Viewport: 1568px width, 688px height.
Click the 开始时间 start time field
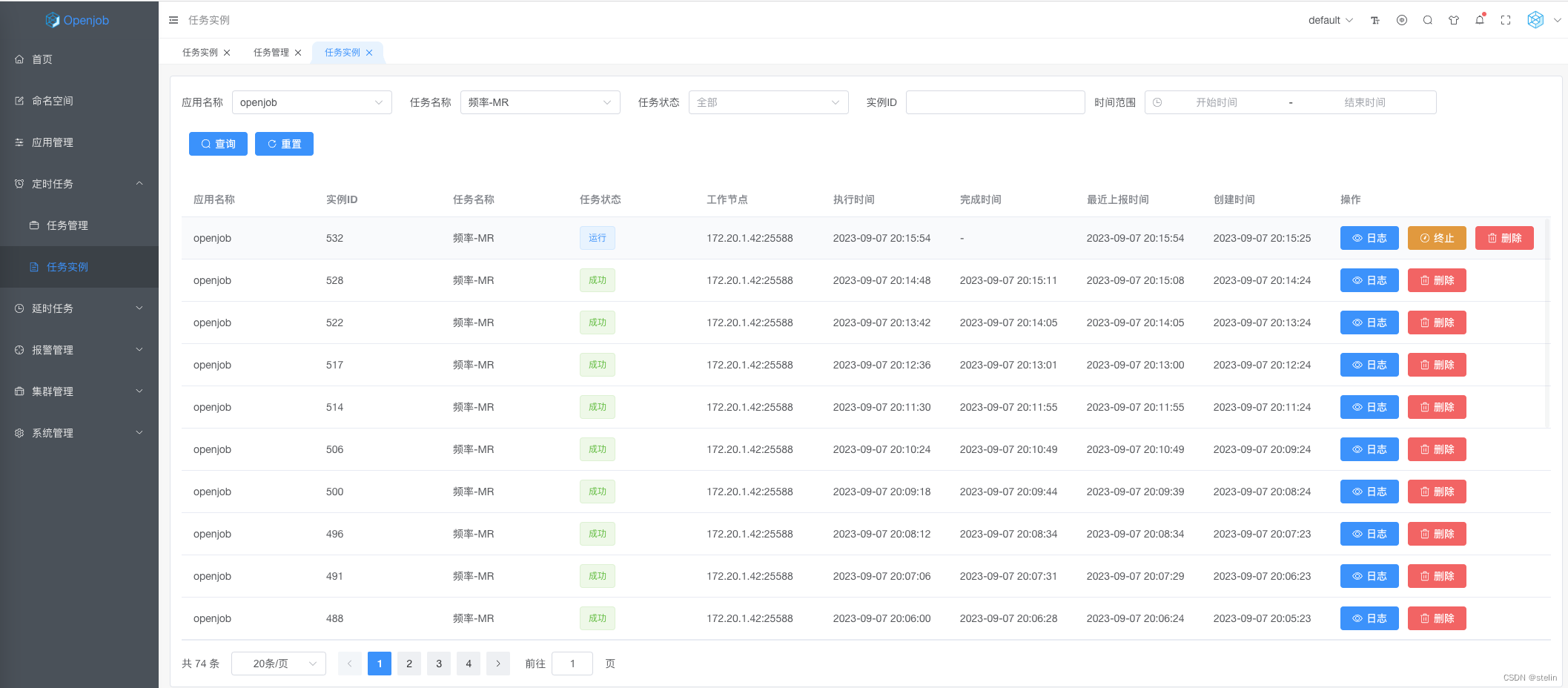(x=1216, y=102)
